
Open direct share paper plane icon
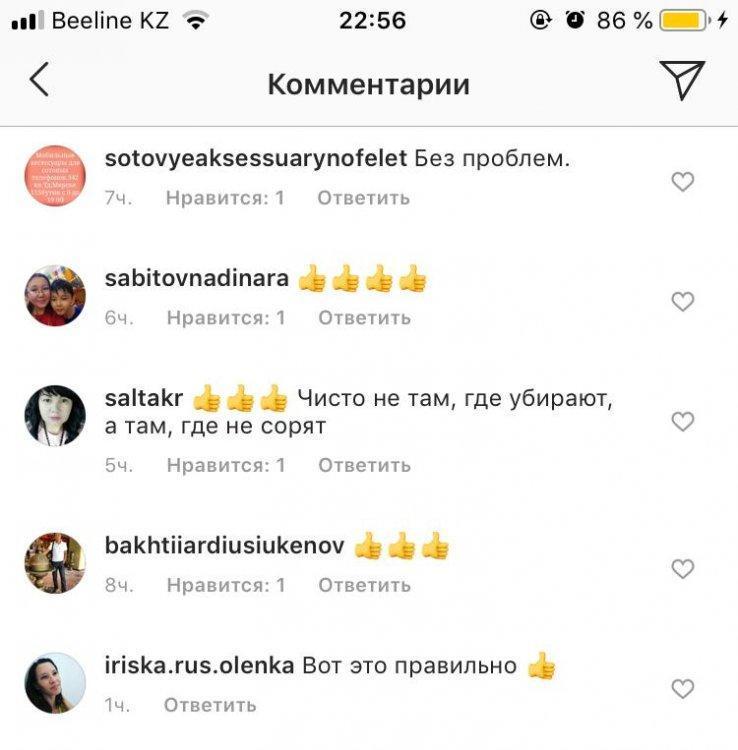tap(682, 80)
